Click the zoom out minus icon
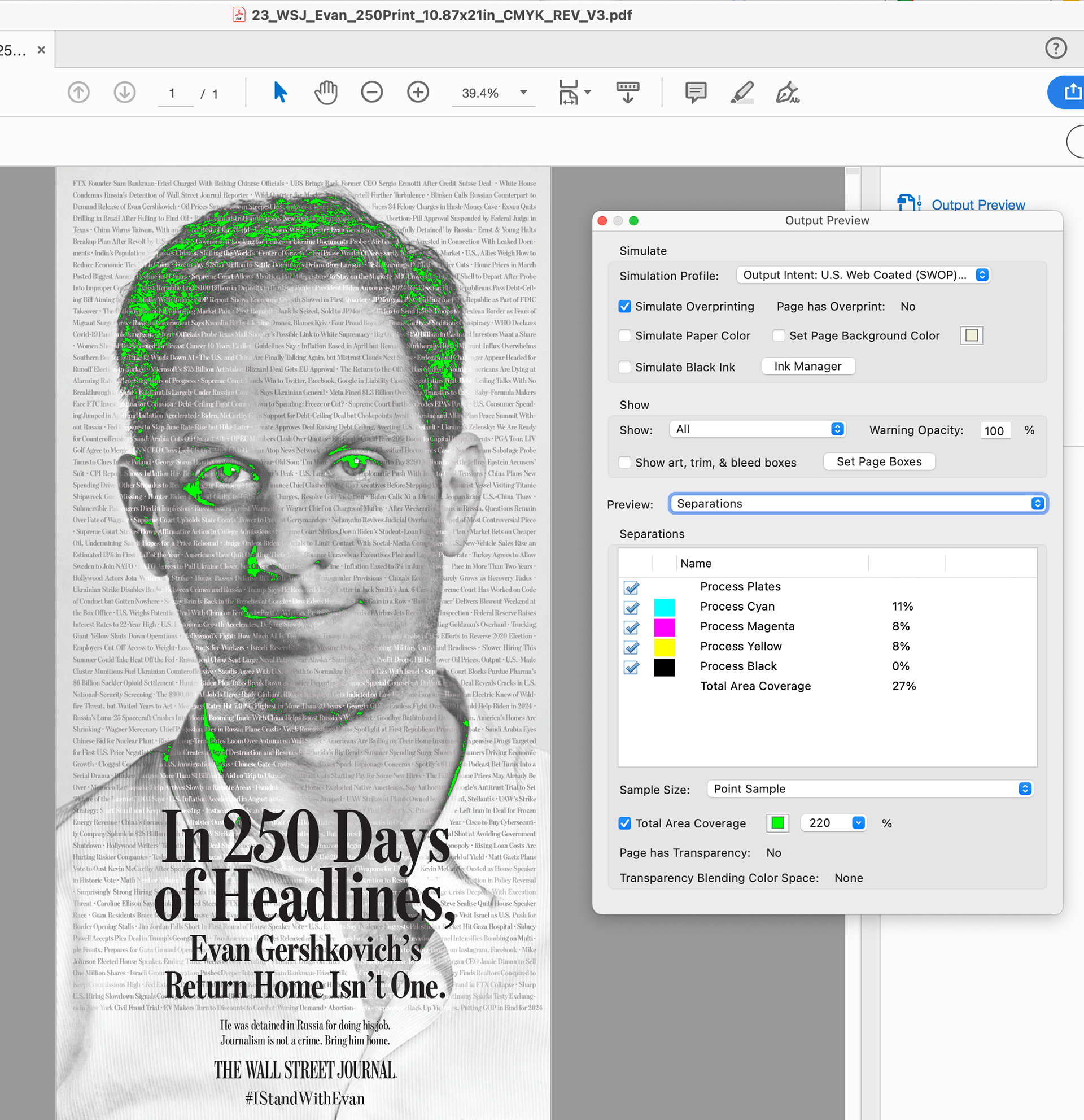The height and width of the screenshot is (1120, 1084). tap(372, 92)
